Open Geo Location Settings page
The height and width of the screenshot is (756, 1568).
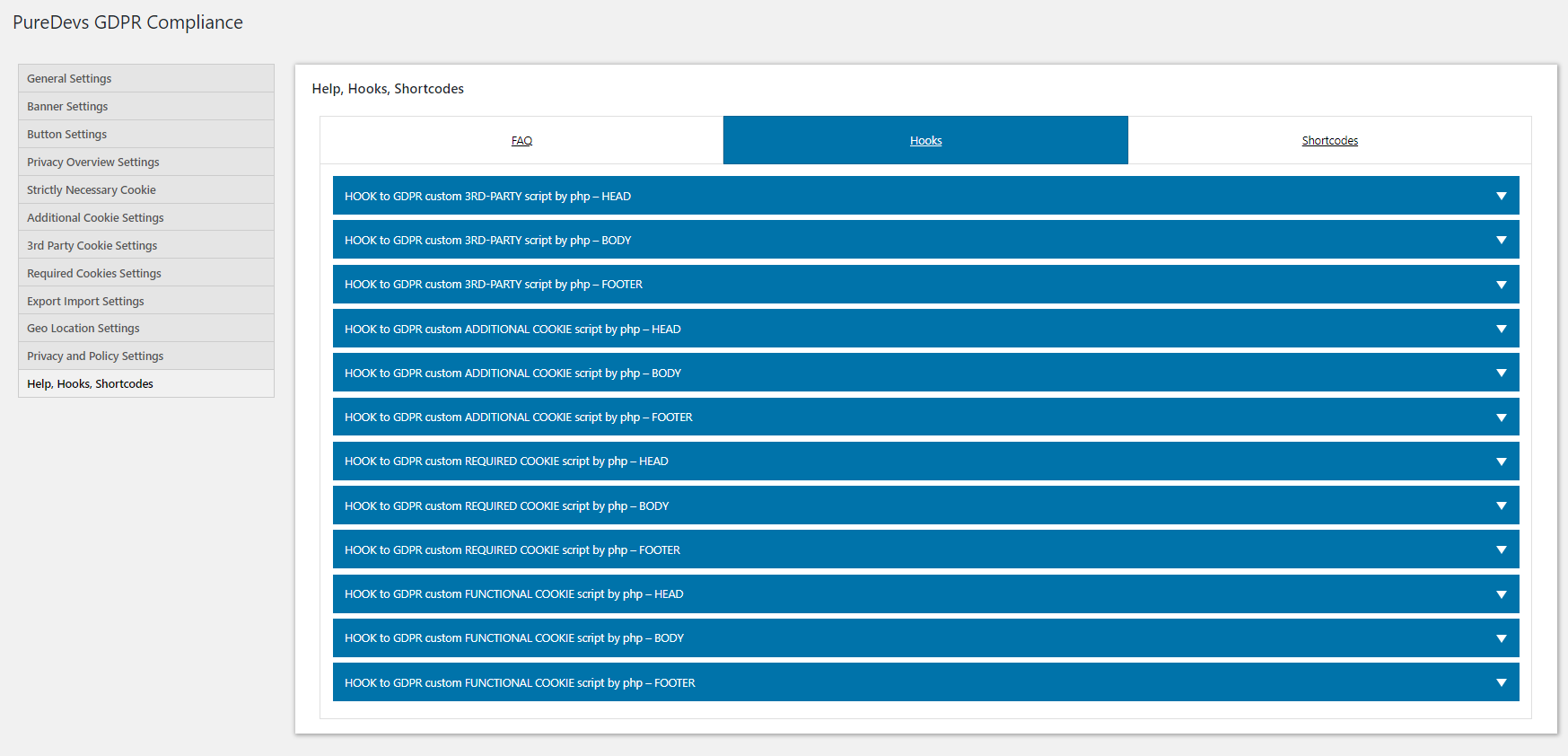(83, 329)
